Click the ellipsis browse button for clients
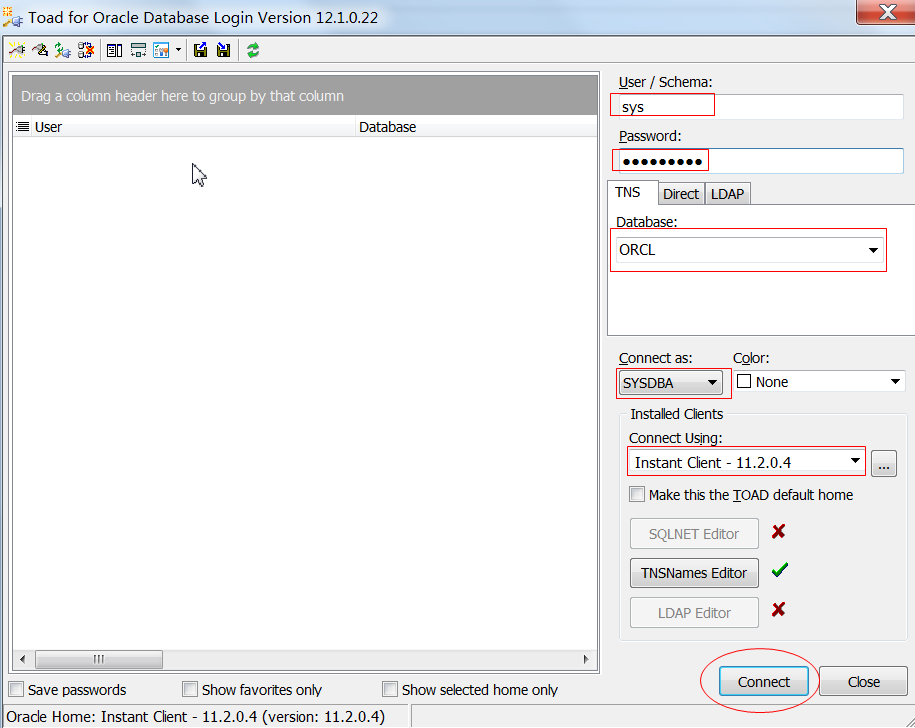Screen dimensions: 915x728 coord(883,463)
